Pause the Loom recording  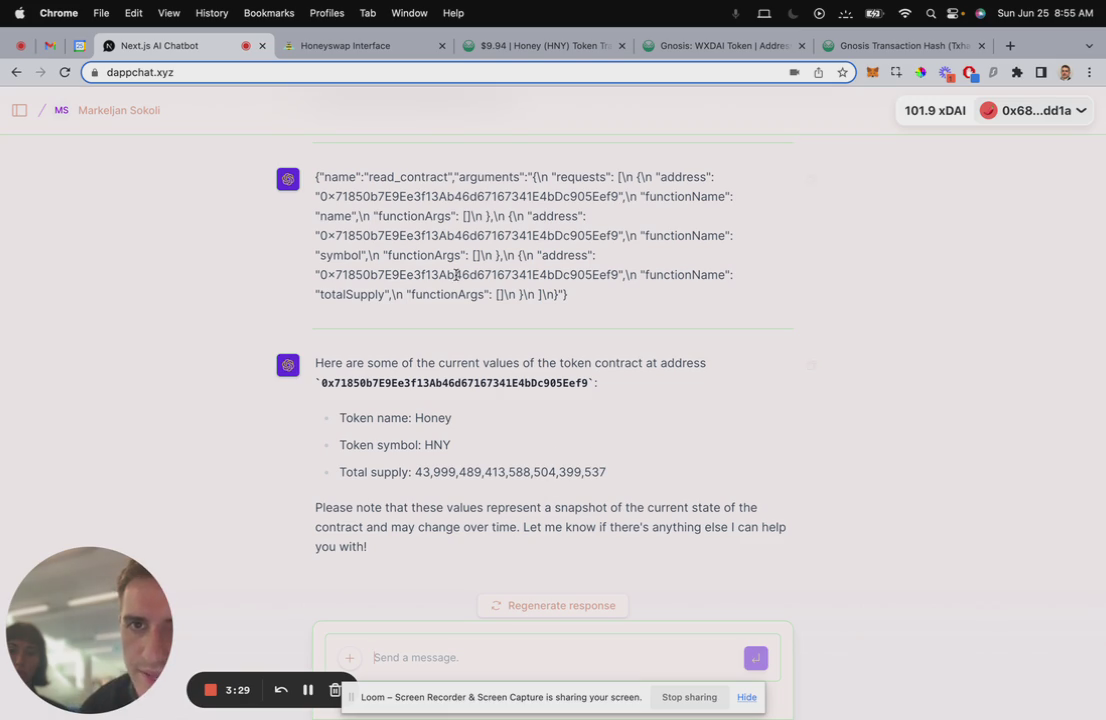tap(308, 690)
